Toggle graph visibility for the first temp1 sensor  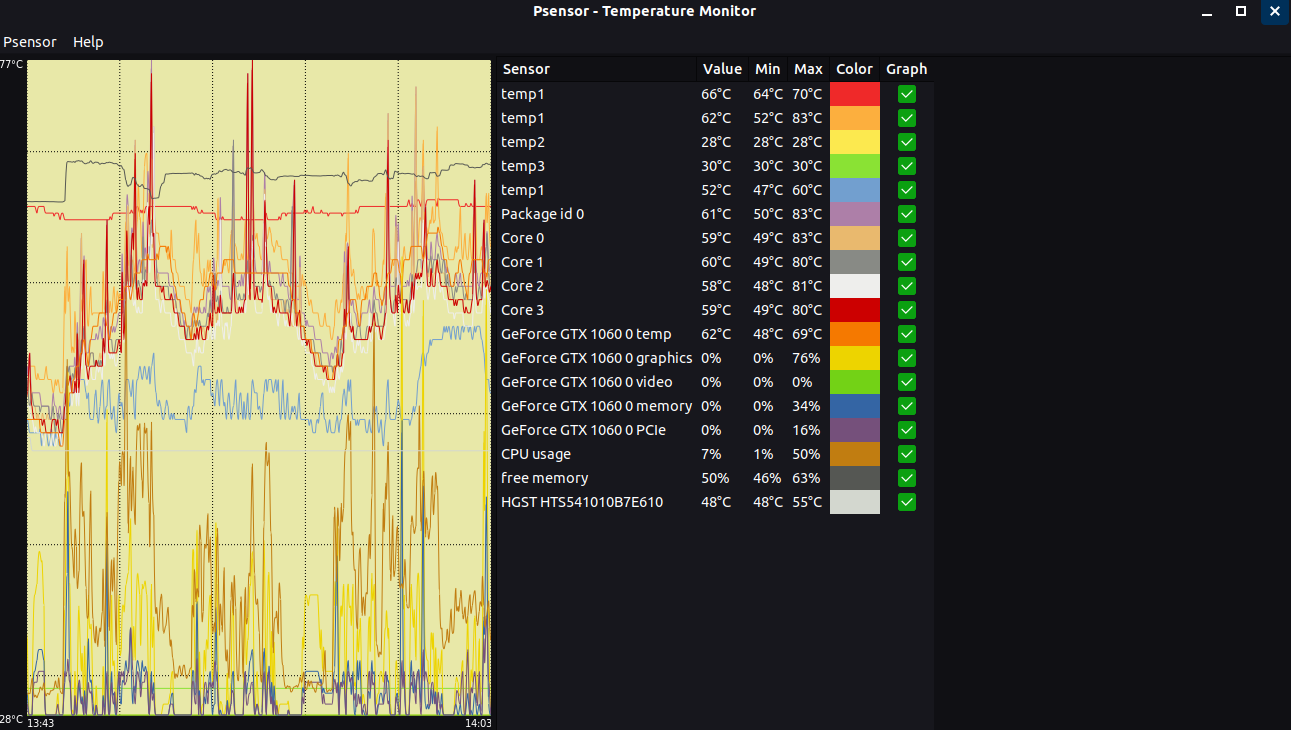pos(906,94)
